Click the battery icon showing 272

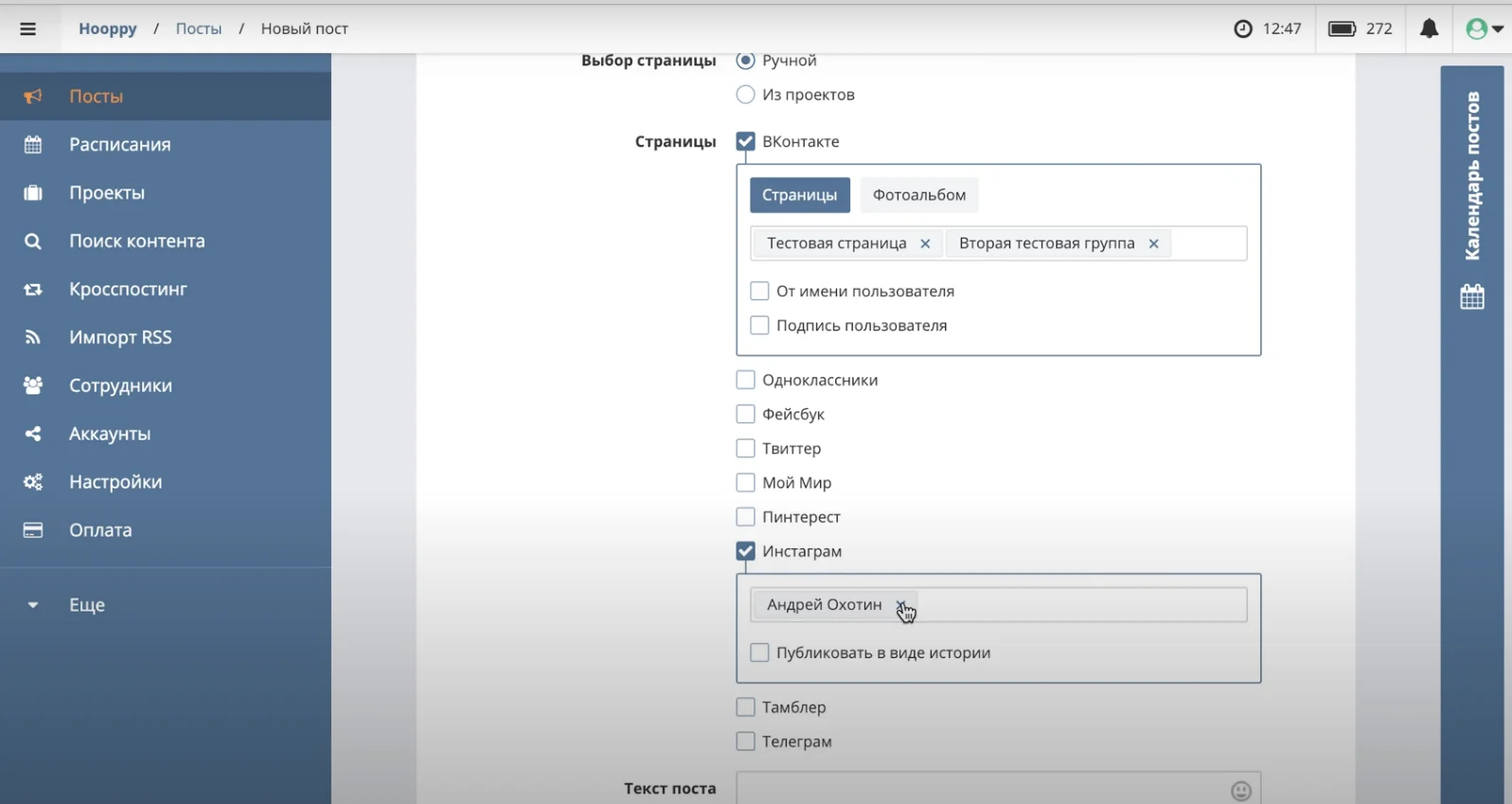1342,28
